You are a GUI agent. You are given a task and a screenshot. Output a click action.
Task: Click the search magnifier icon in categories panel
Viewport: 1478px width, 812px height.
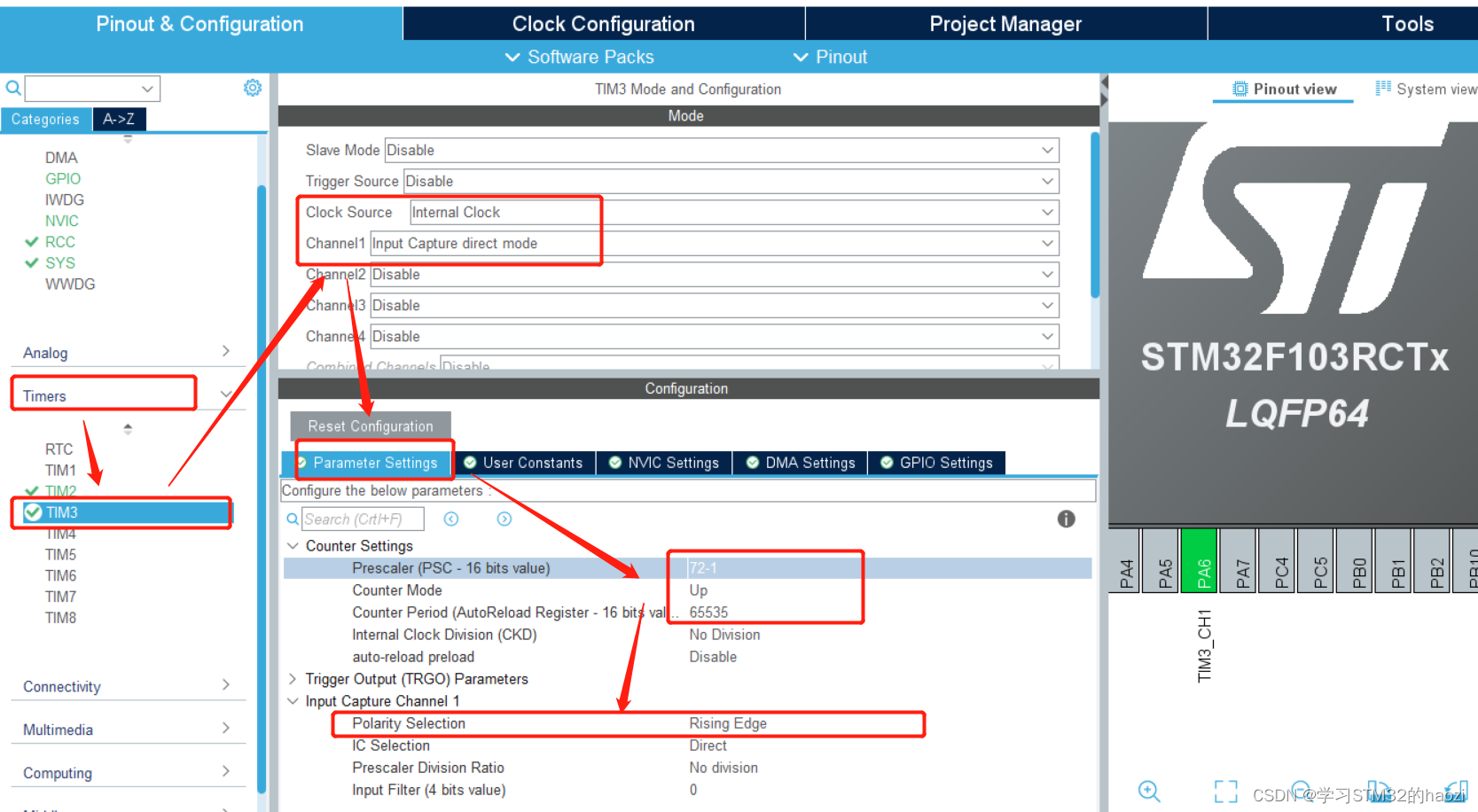pyautogui.click(x=13, y=88)
